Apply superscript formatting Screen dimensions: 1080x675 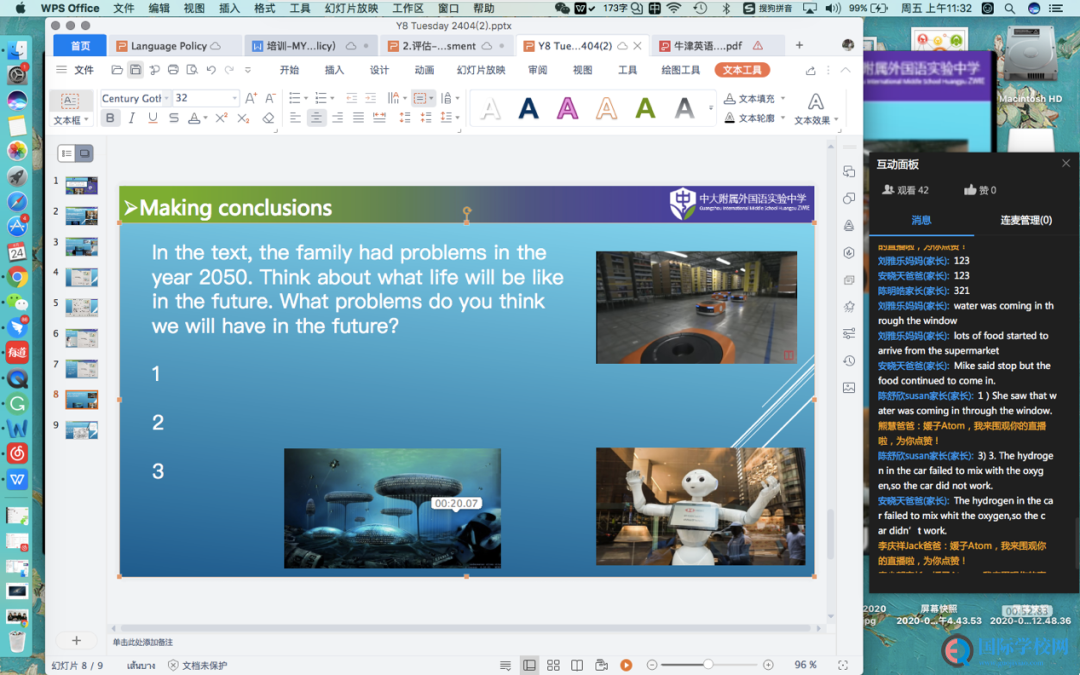click(x=221, y=118)
